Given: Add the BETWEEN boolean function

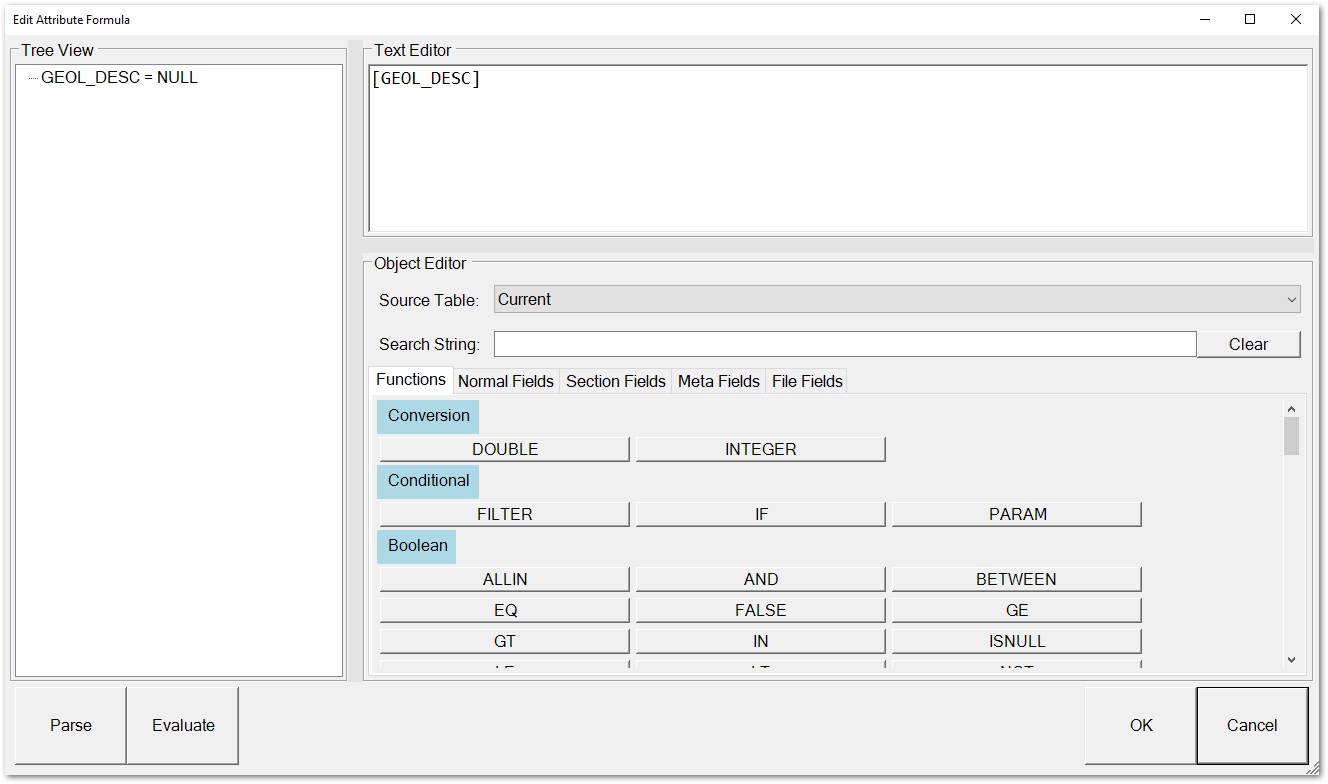Looking at the screenshot, I should pos(1015,578).
